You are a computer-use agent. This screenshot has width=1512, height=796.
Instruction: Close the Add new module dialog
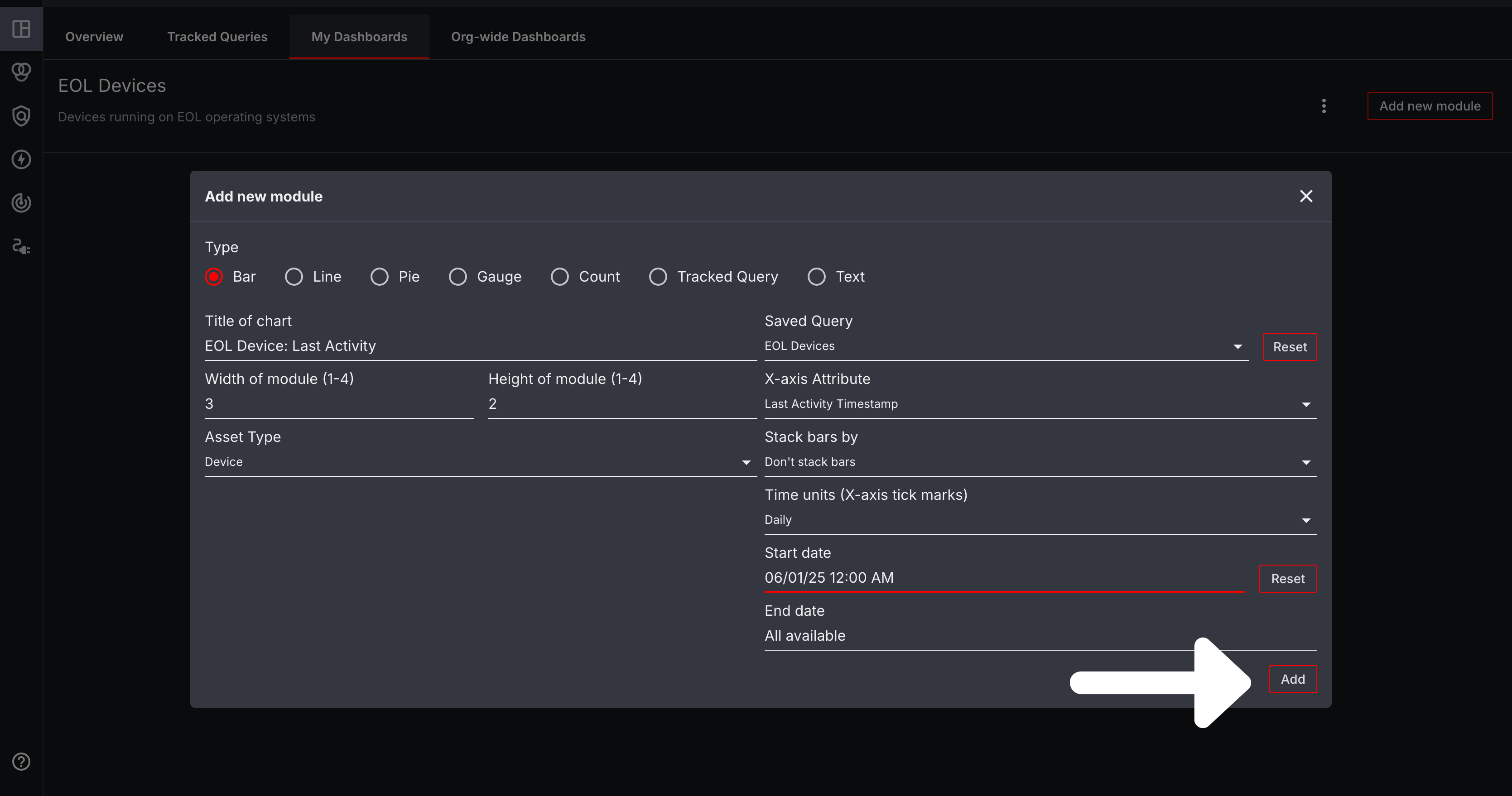1305,196
